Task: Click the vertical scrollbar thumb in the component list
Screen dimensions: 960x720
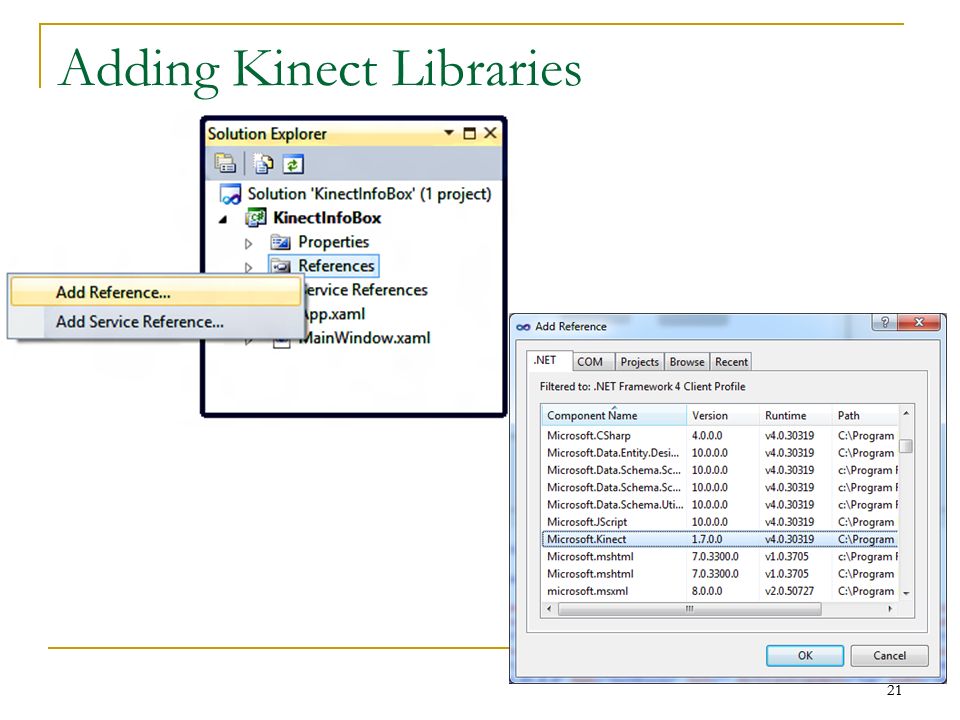Action: [906, 446]
